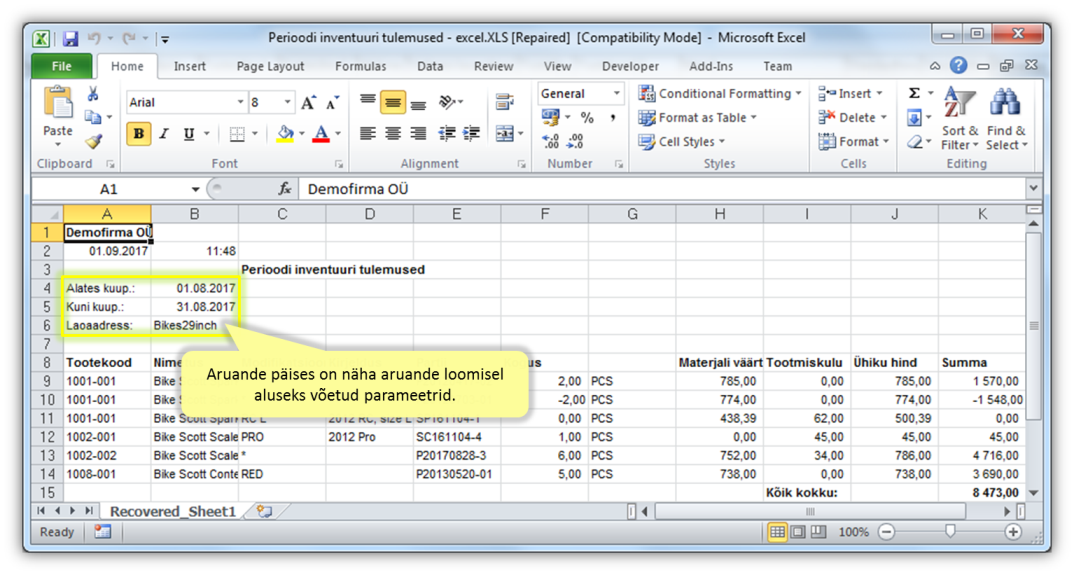Switch to Page Break Preview in status bar
Viewport: 1074px width, 575px height.
point(818,532)
